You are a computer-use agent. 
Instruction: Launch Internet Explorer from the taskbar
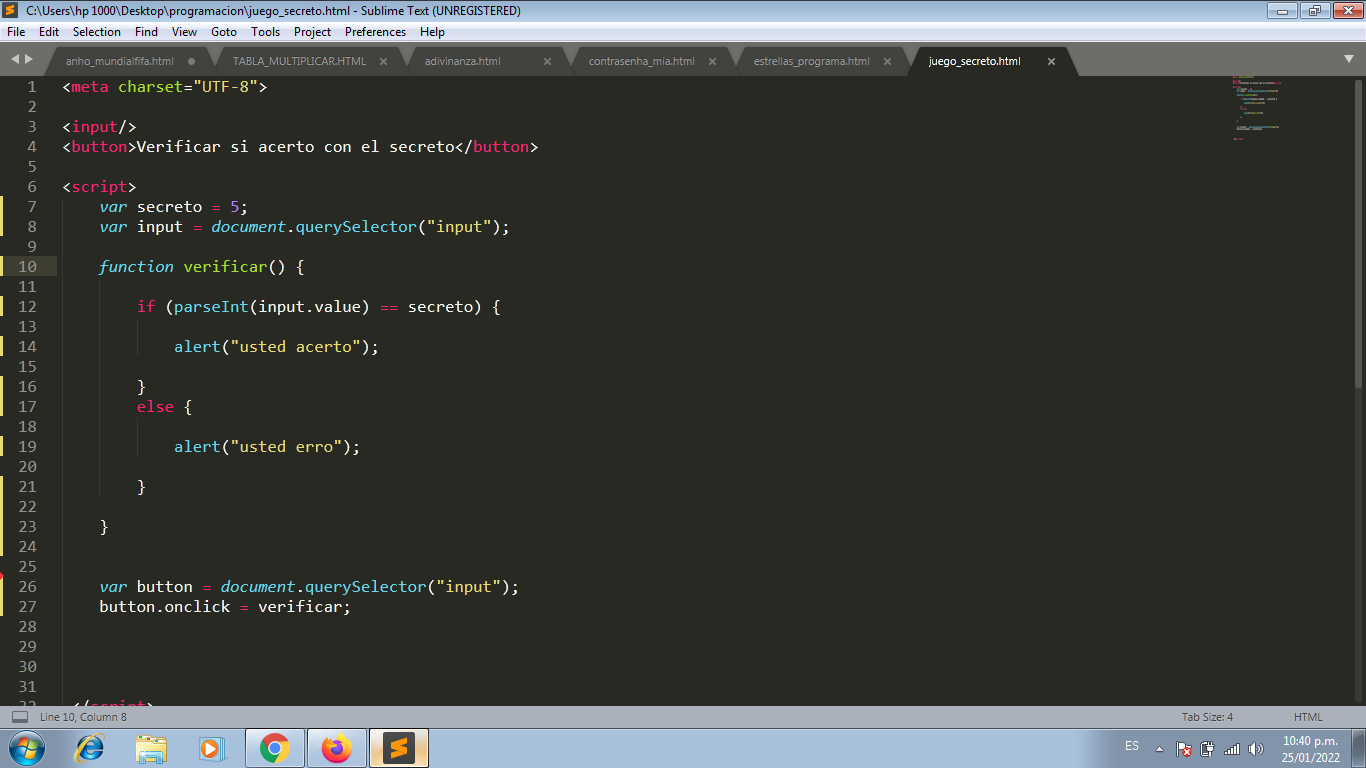pos(90,748)
